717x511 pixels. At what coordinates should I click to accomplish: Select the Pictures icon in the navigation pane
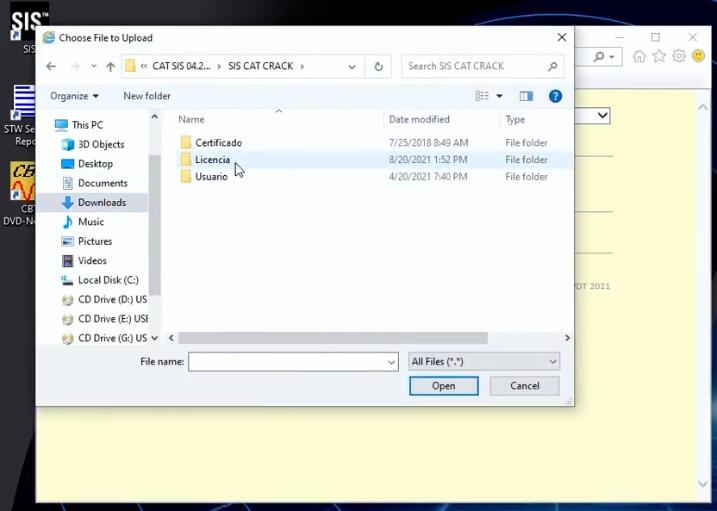click(68, 241)
